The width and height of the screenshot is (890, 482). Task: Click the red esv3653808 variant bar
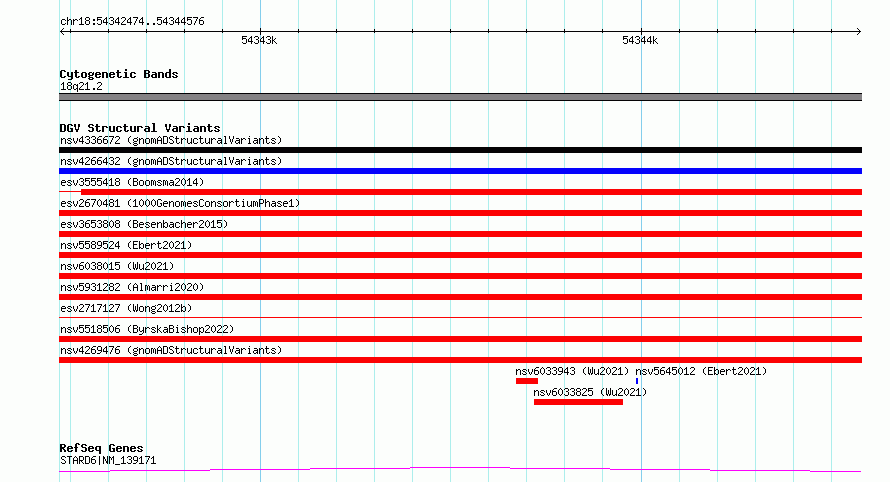[460, 234]
